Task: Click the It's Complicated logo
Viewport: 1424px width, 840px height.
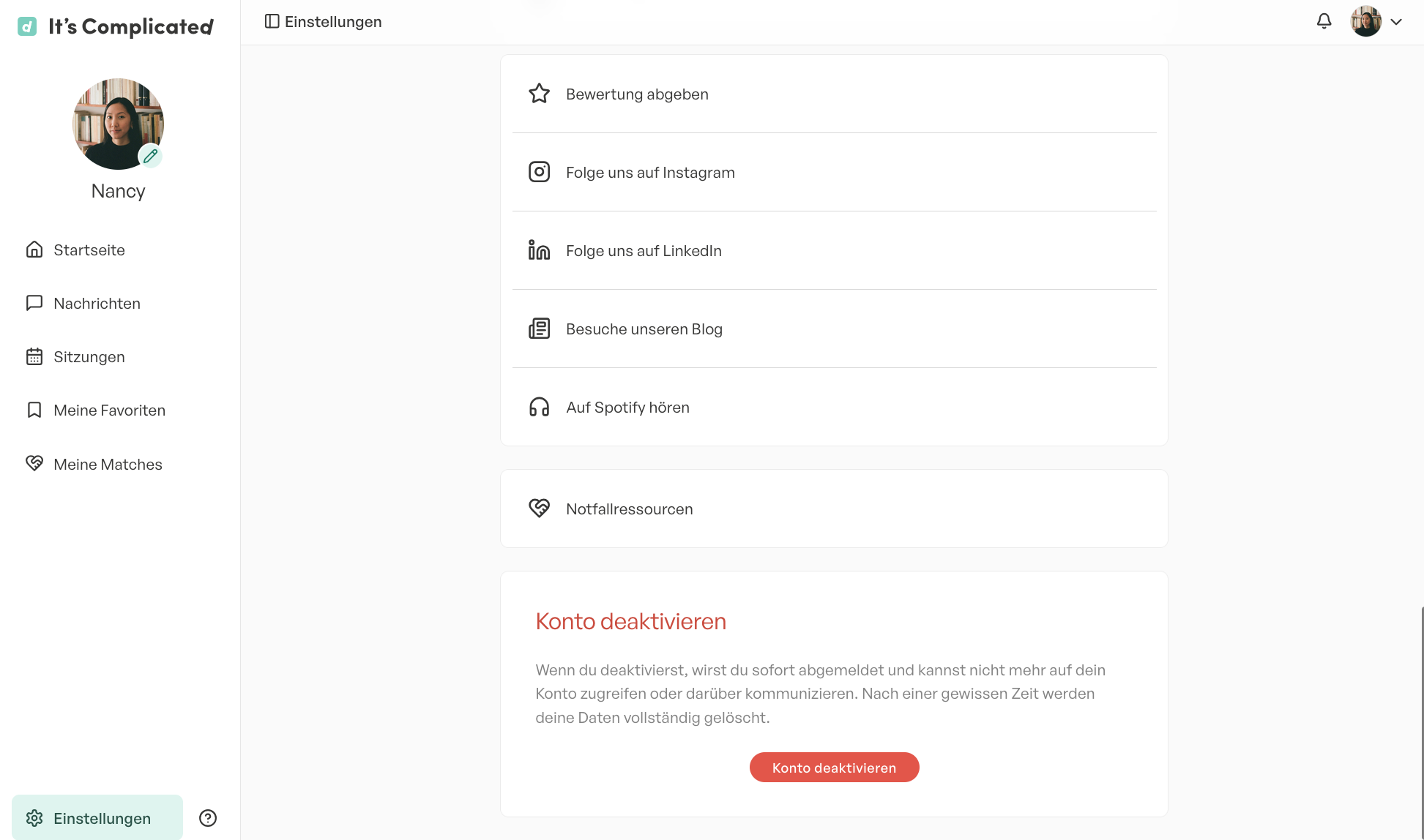Action: 116,26
